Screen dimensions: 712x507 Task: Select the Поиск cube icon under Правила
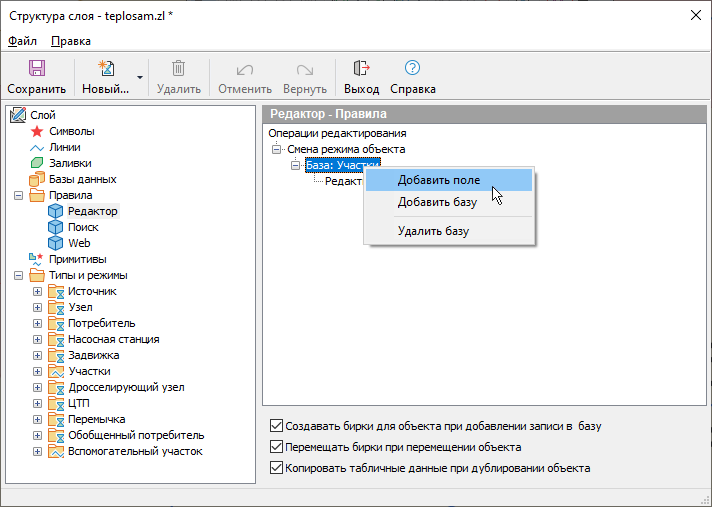(55, 227)
